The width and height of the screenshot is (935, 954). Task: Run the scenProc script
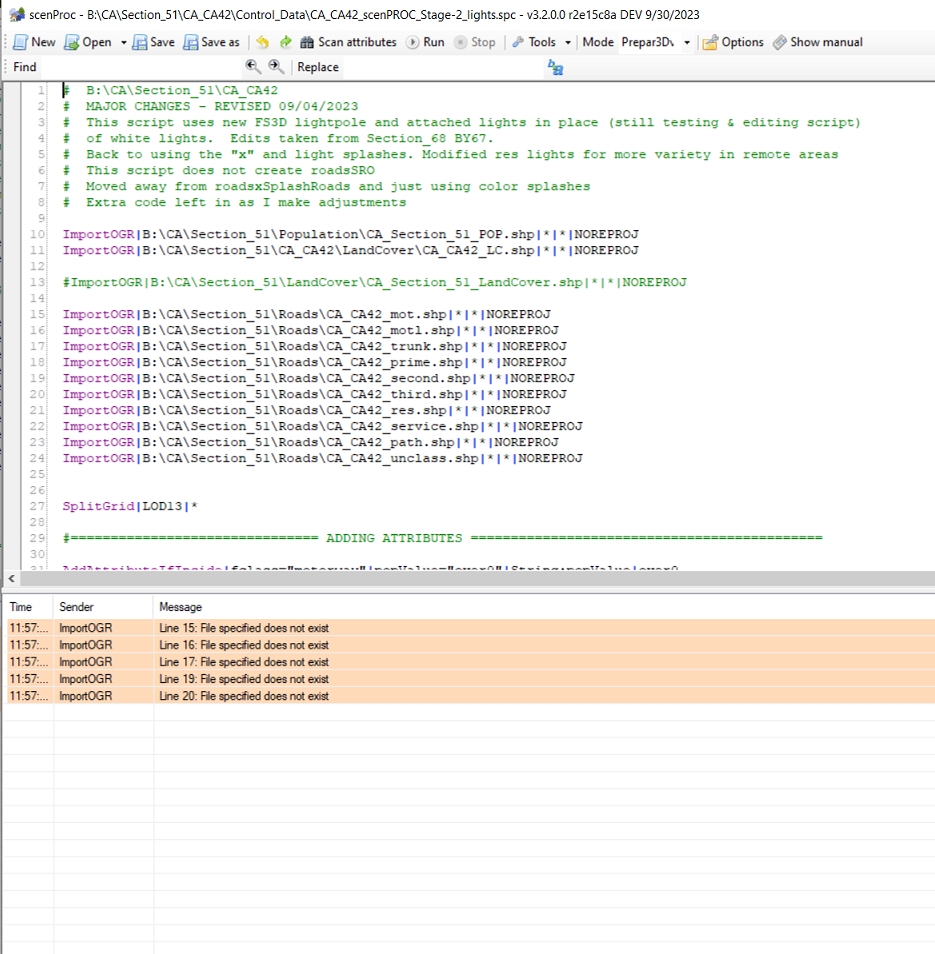tap(426, 42)
